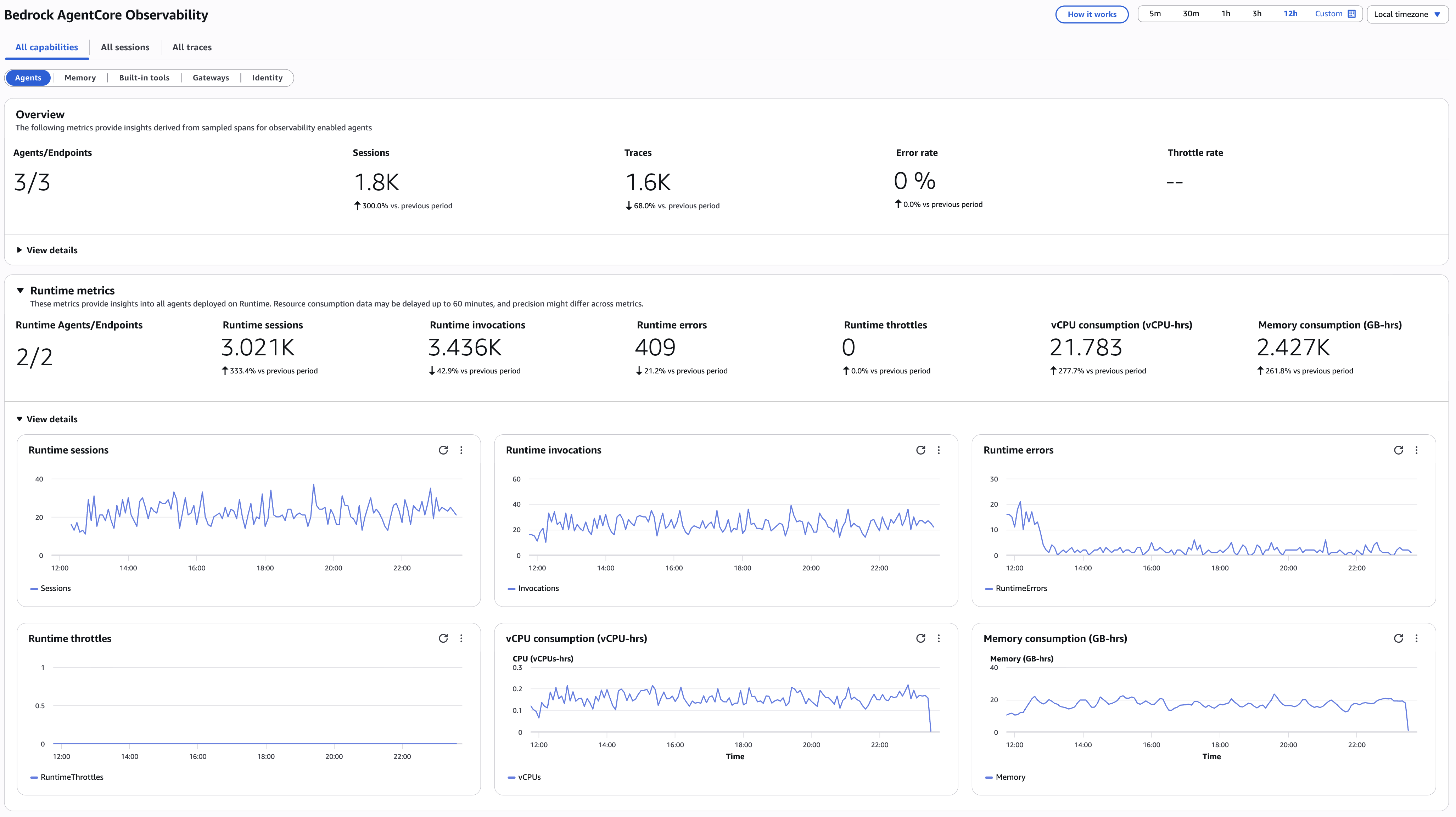Refresh the Memory consumption chart
Image resolution: width=1456 pixels, height=817 pixels.
1398,638
